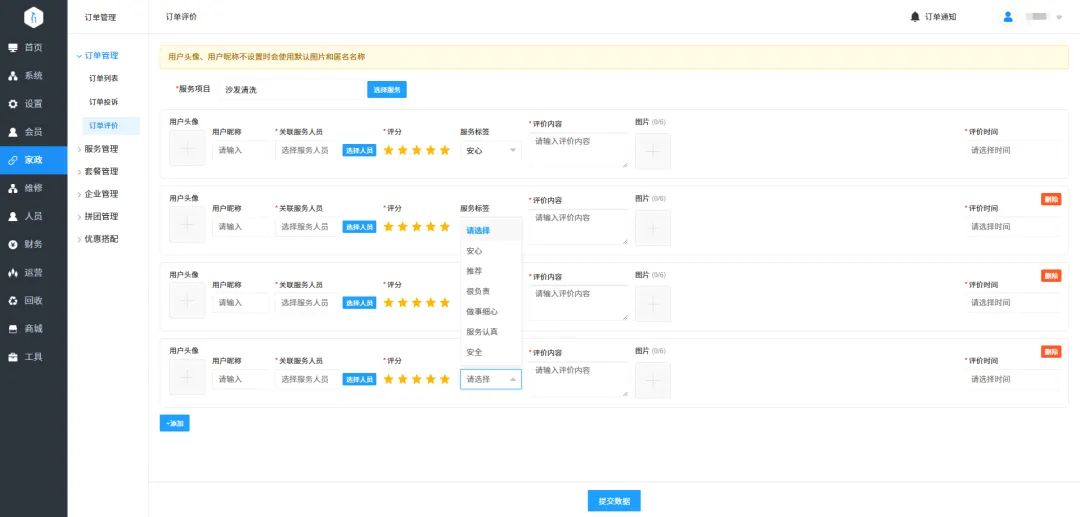Image resolution: width=1080 pixels, height=517 pixels.
Task: Choose 请选择 option in the dropdown list
Action: click(491, 231)
